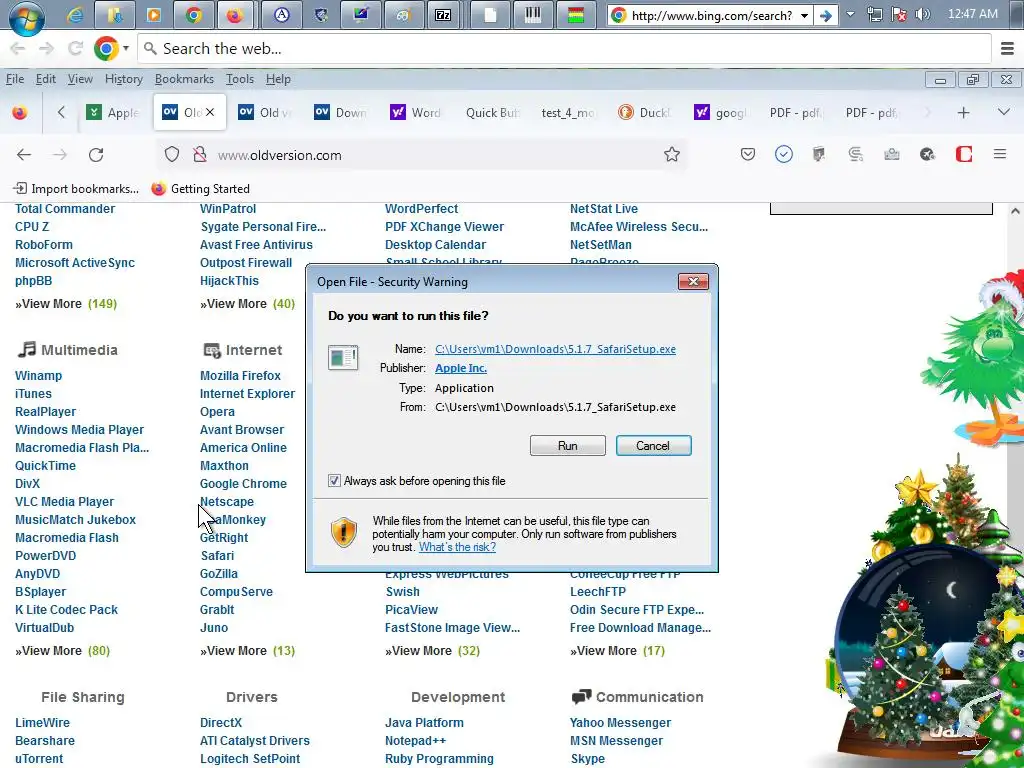The image size is (1024, 768).
Task: Click the taskbar clock showing 12:47 AM
Action: [x=972, y=14]
